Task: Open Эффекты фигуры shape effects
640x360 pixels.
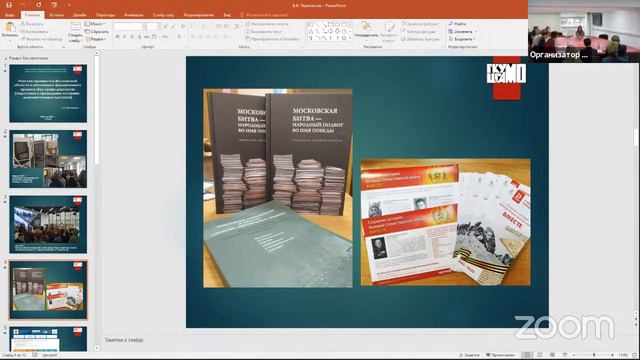Action: pyautogui.click(x=421, y=39)
